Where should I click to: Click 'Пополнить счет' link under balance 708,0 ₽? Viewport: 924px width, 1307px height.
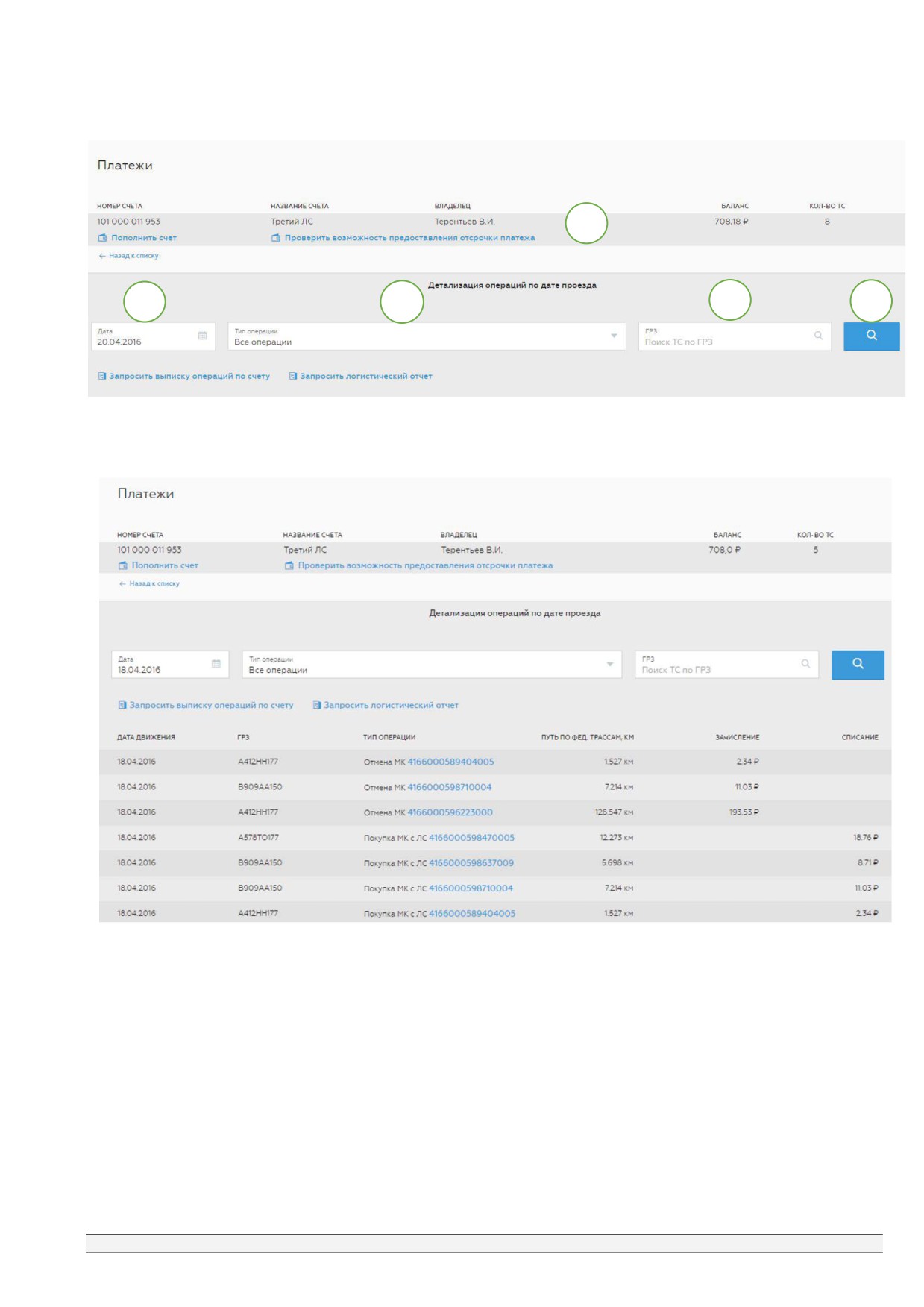pyautogui.click(x=165, y=565)
